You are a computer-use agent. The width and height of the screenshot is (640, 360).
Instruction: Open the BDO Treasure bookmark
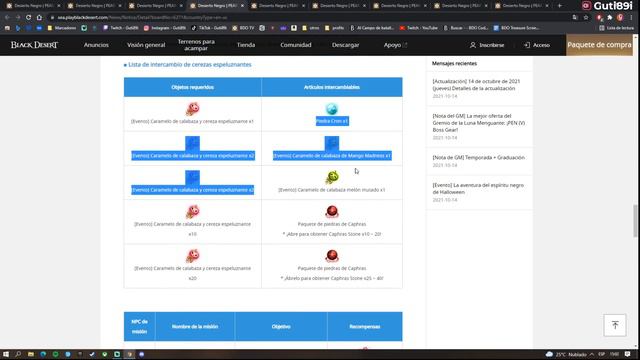[x=516, y=28]
